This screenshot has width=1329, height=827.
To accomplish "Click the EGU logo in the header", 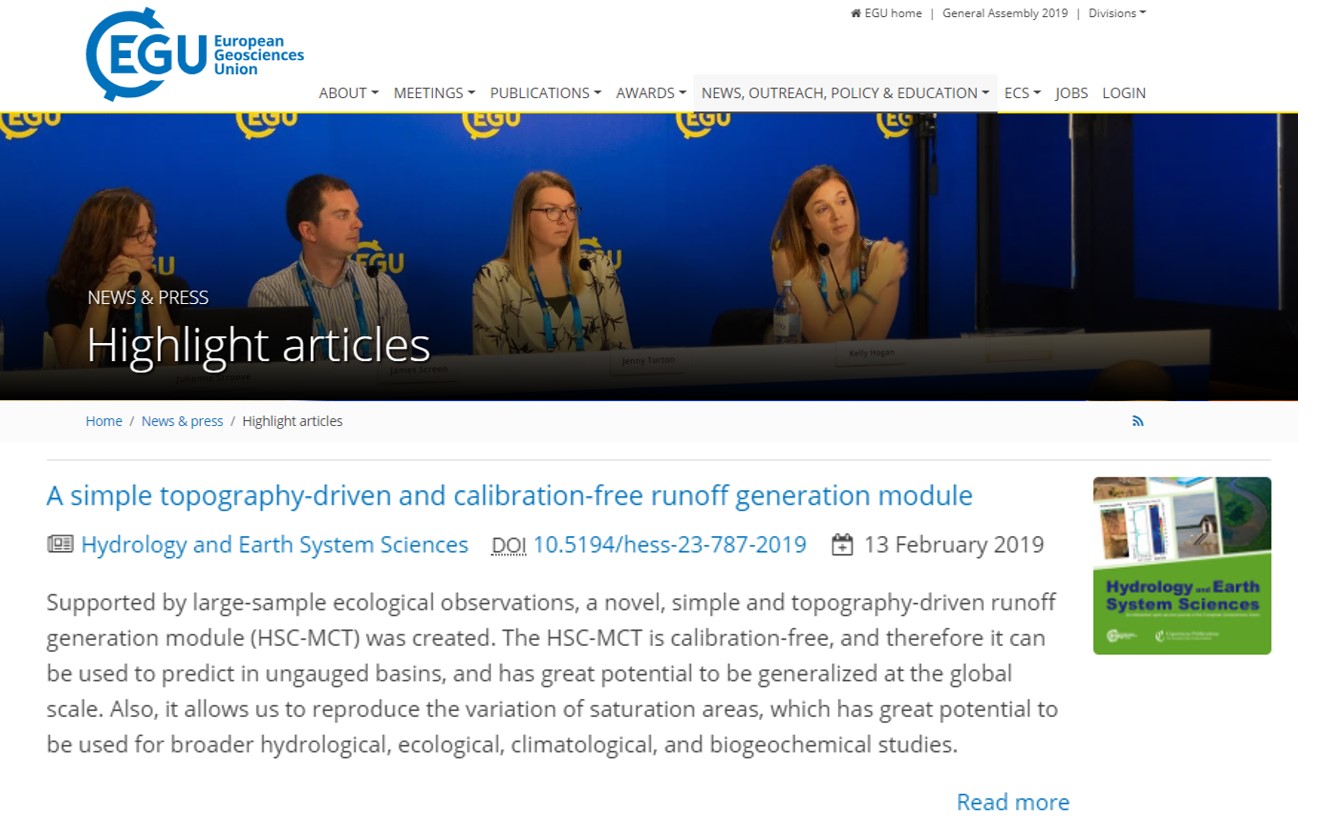I will pos(195,54).
